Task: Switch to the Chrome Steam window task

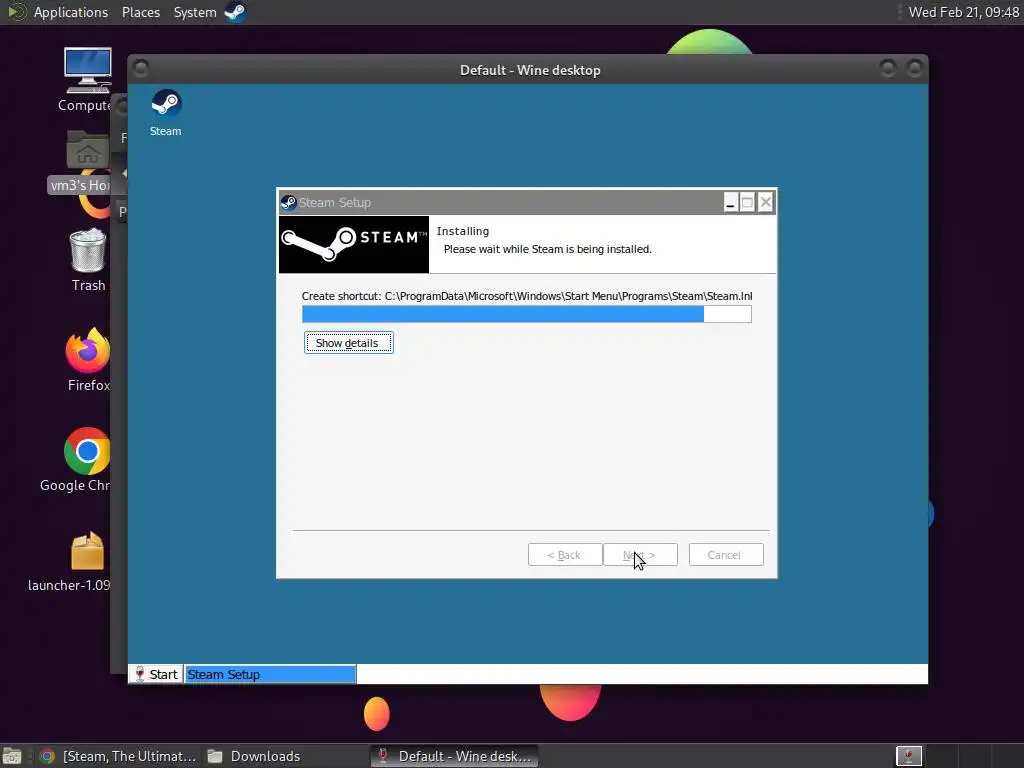Action: coord(118,756)
